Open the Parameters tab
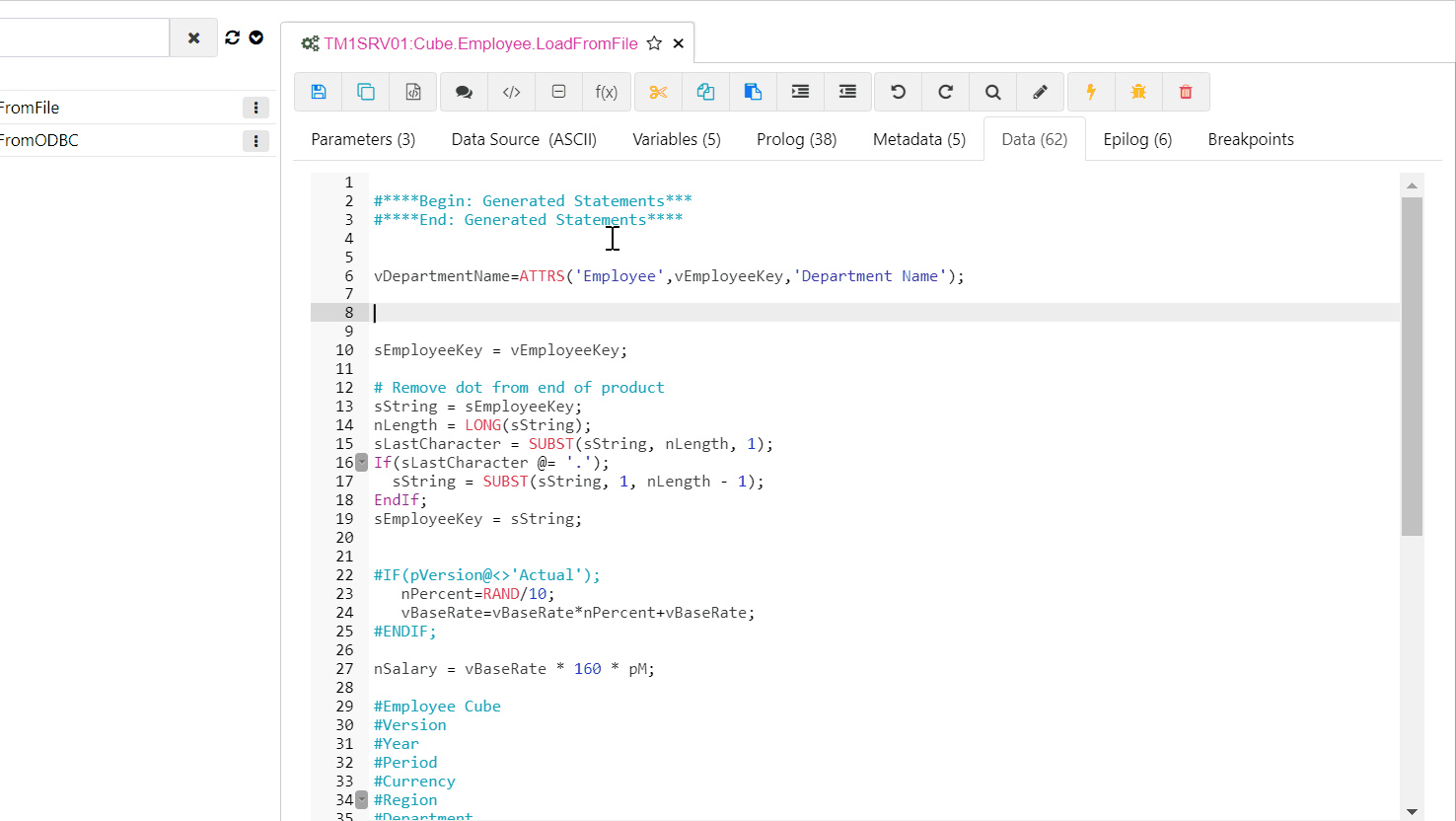This screenshot has height=821, width=1456. click(x=361, y=139)
